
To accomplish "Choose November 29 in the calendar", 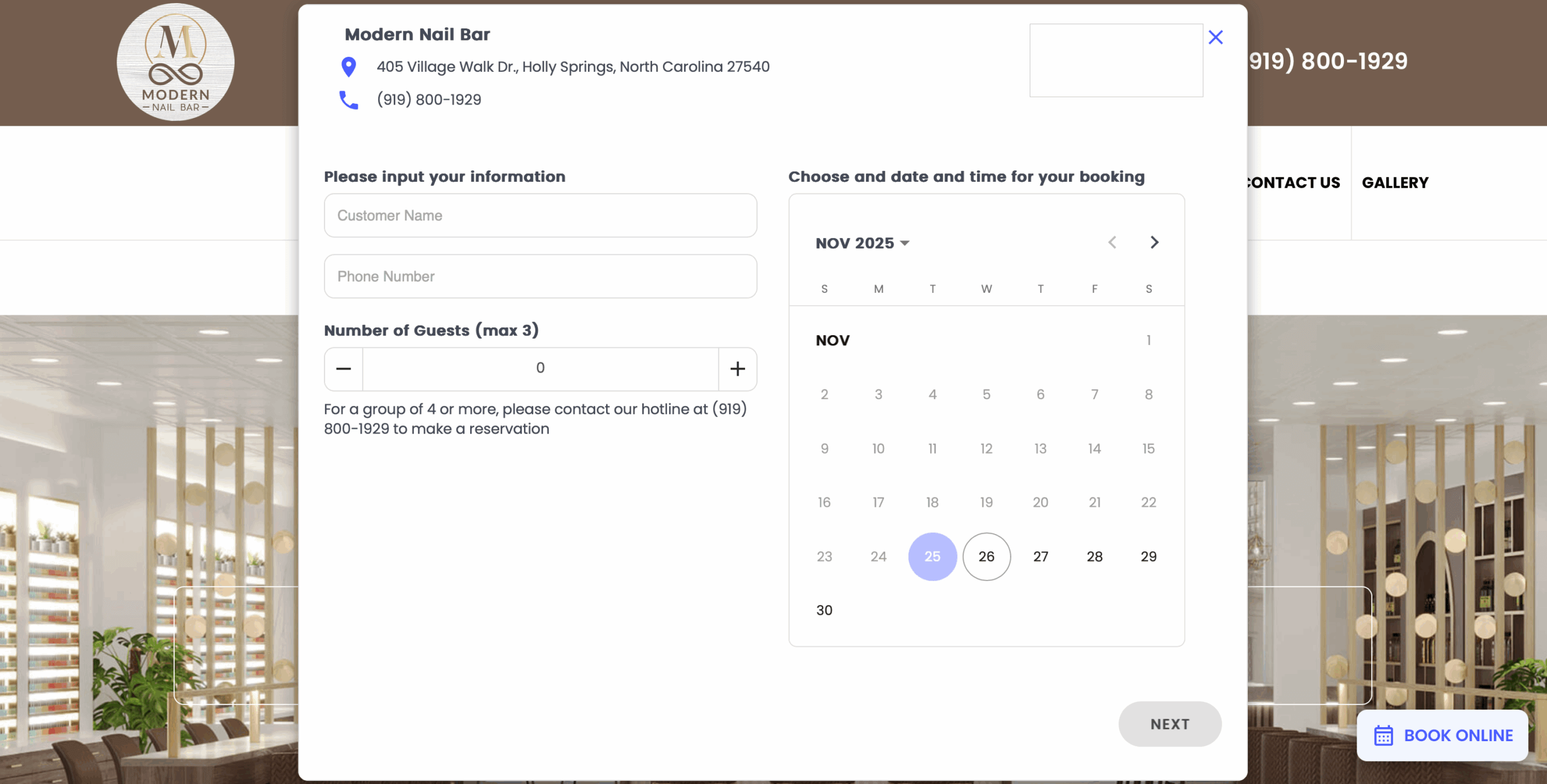I will coord(1149,556).
